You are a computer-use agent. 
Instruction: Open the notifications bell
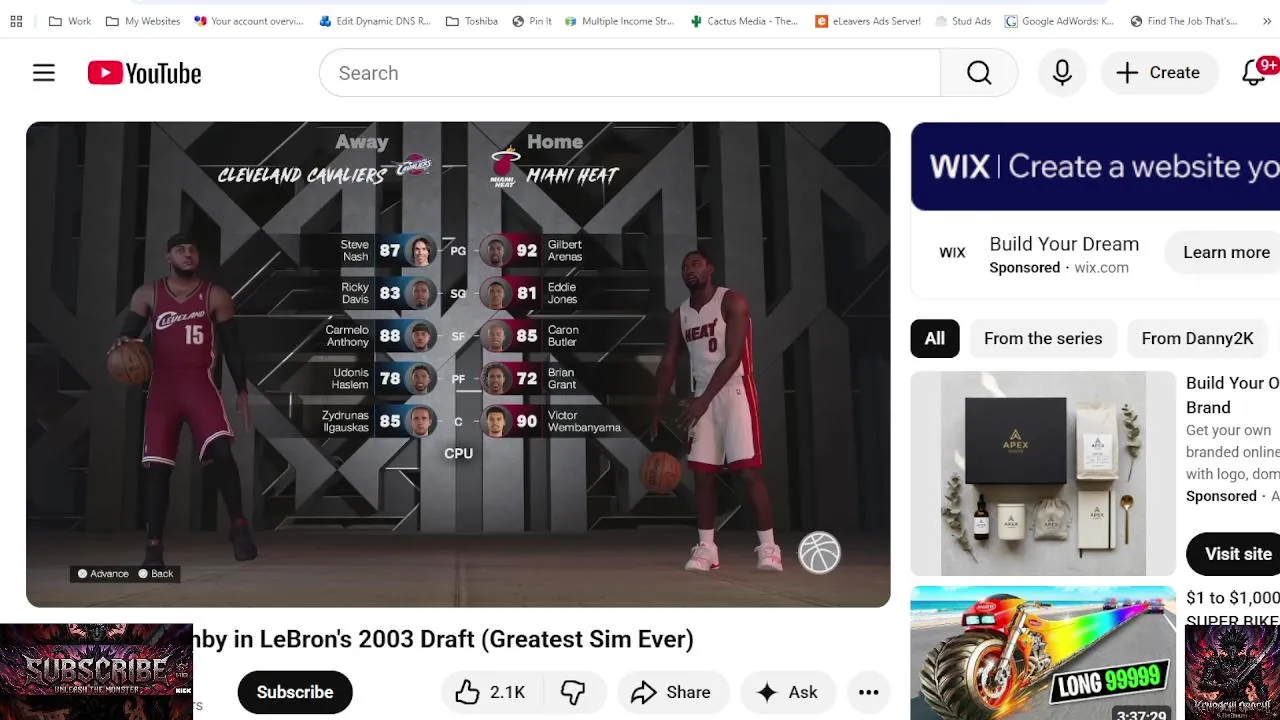point(1254,73)
